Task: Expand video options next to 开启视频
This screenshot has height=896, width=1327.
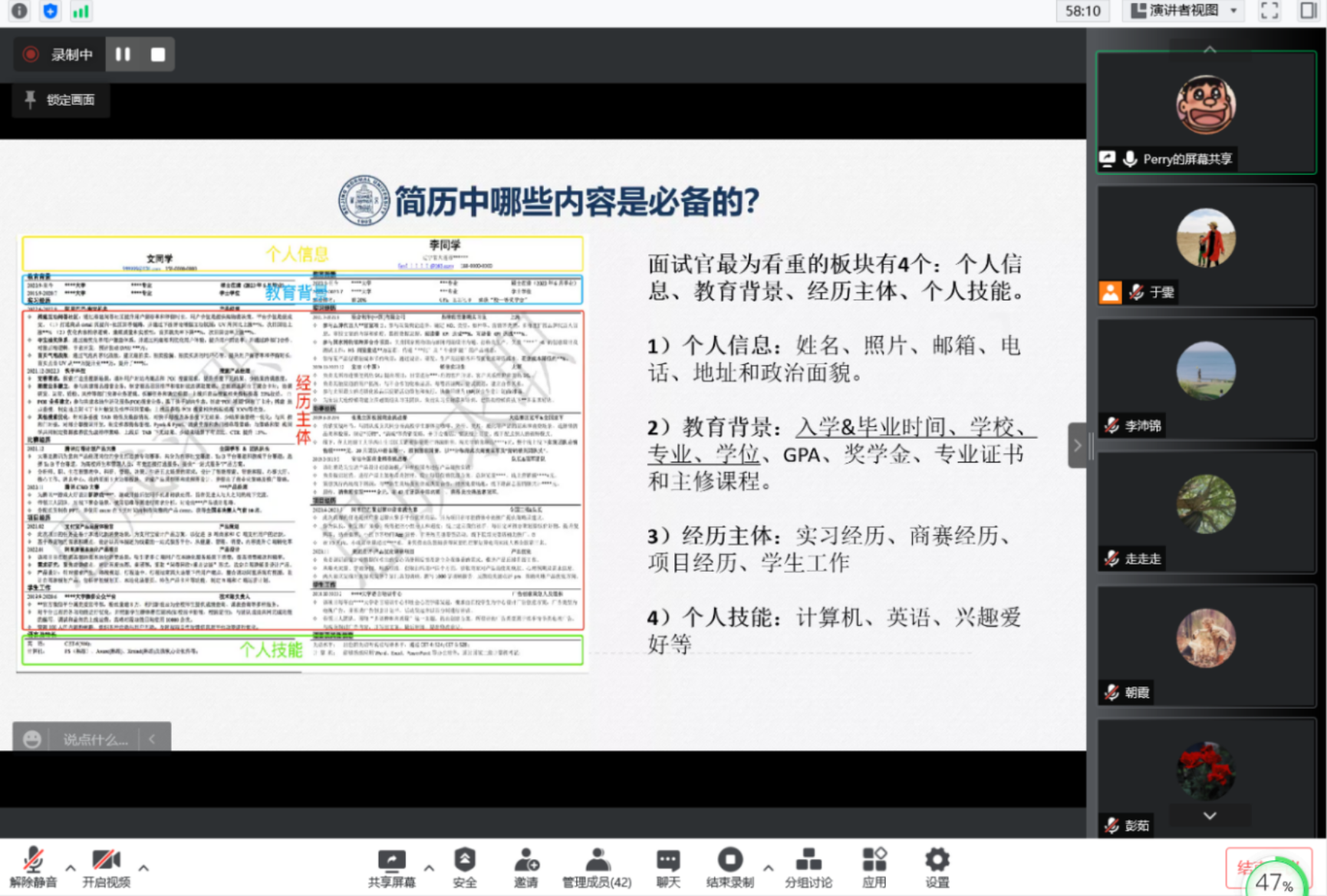Action: pos(143,868)
